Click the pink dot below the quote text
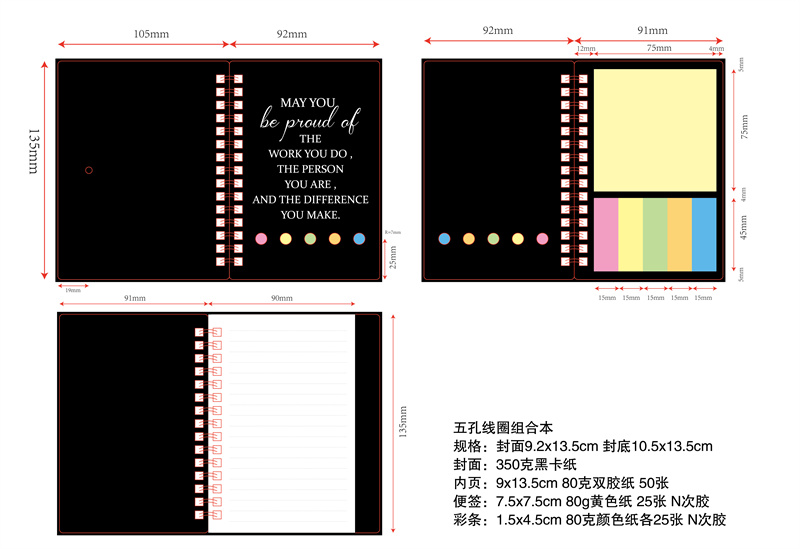 261,238
